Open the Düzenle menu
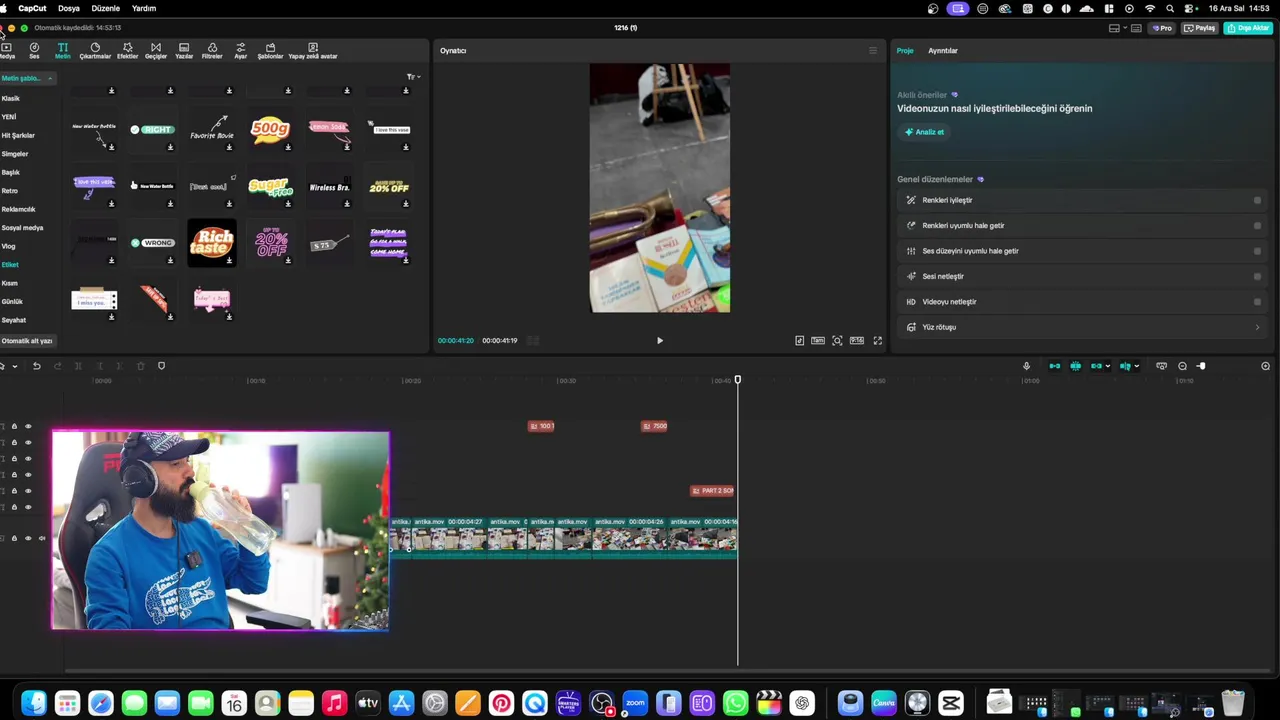Screen dimensions: 1280x720 pos(105,8)
